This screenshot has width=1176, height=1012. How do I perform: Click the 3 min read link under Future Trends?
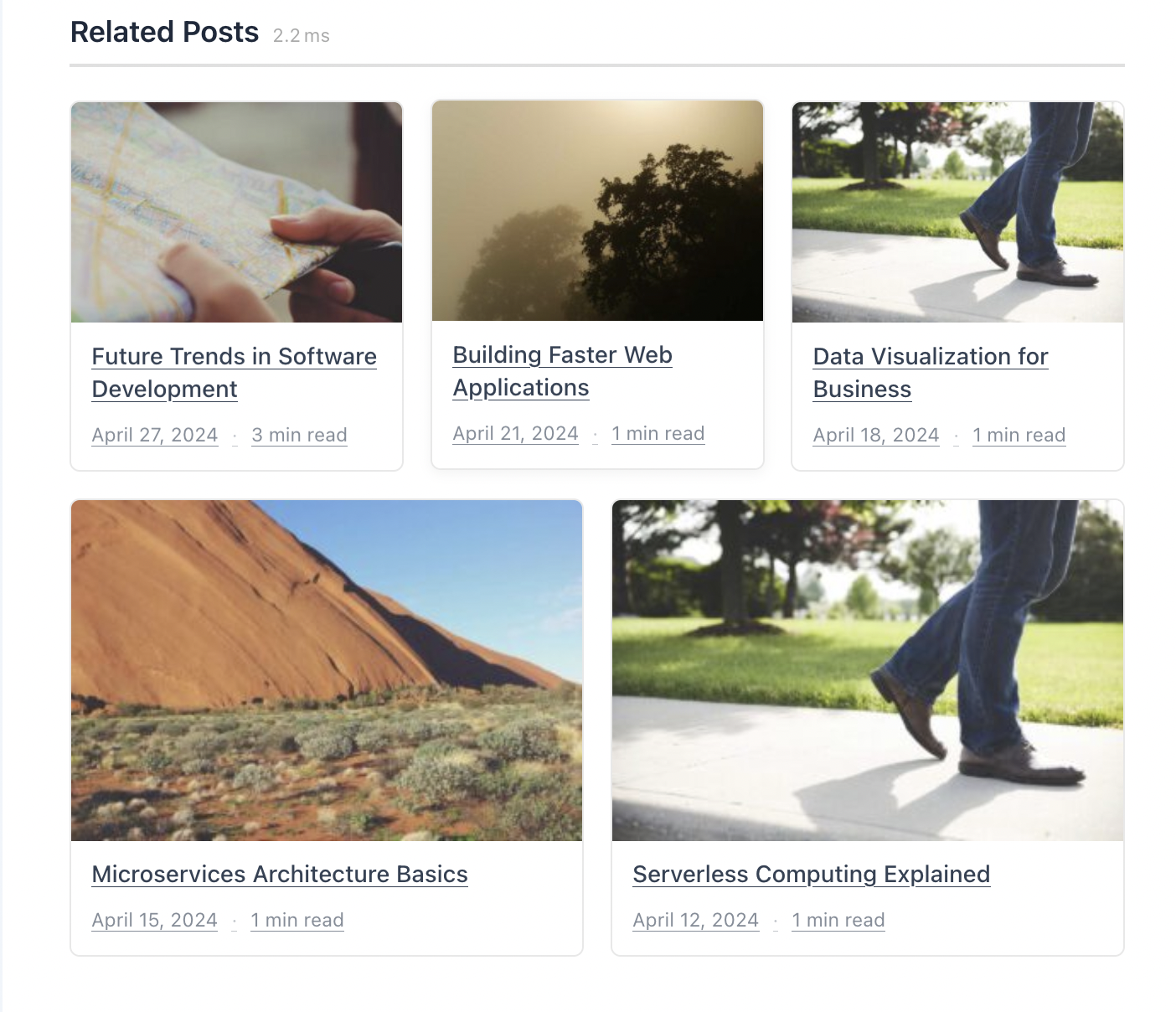pos(299,435)
